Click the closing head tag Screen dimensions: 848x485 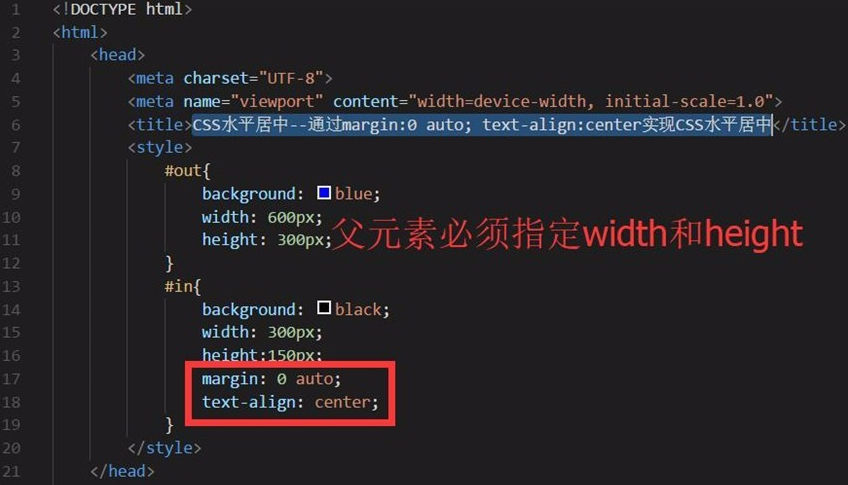pyautogui.click(x=122, y=471)
